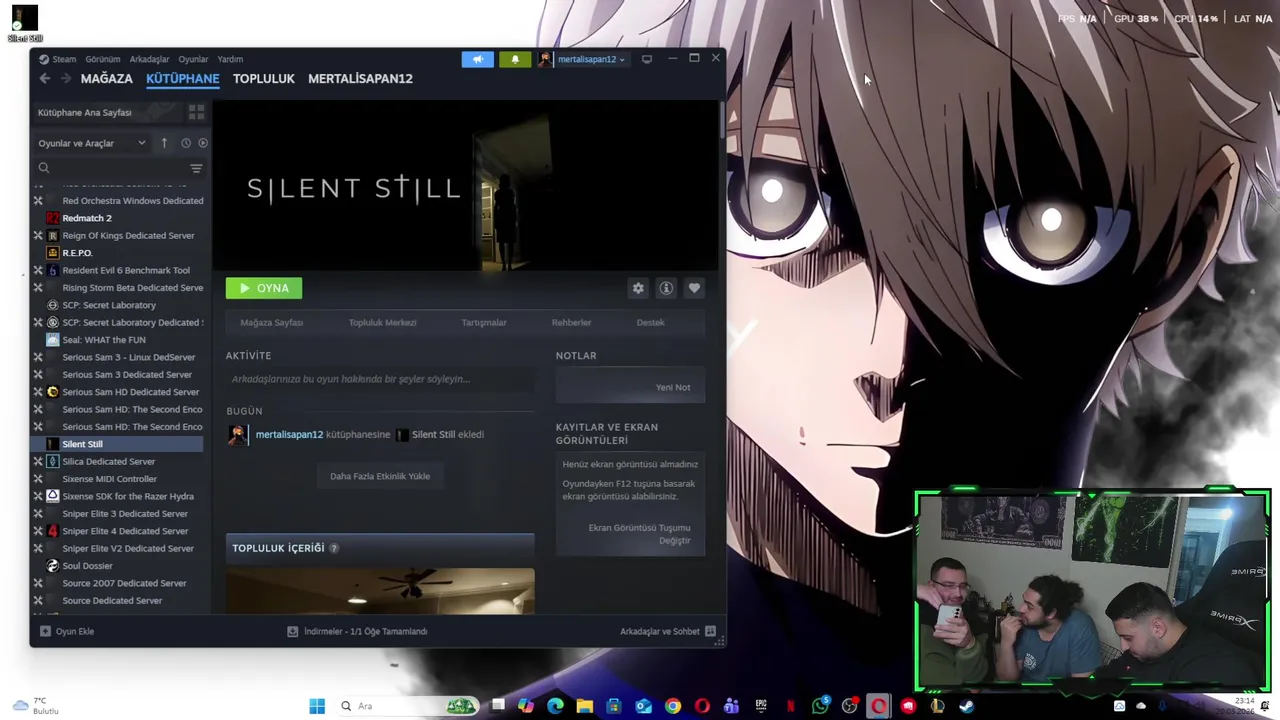Screen dimensions: 1280x720
Task: Click Daha Fazla Etkinlik Yükle
Action: pyautogui.click(x=380, y=476)
